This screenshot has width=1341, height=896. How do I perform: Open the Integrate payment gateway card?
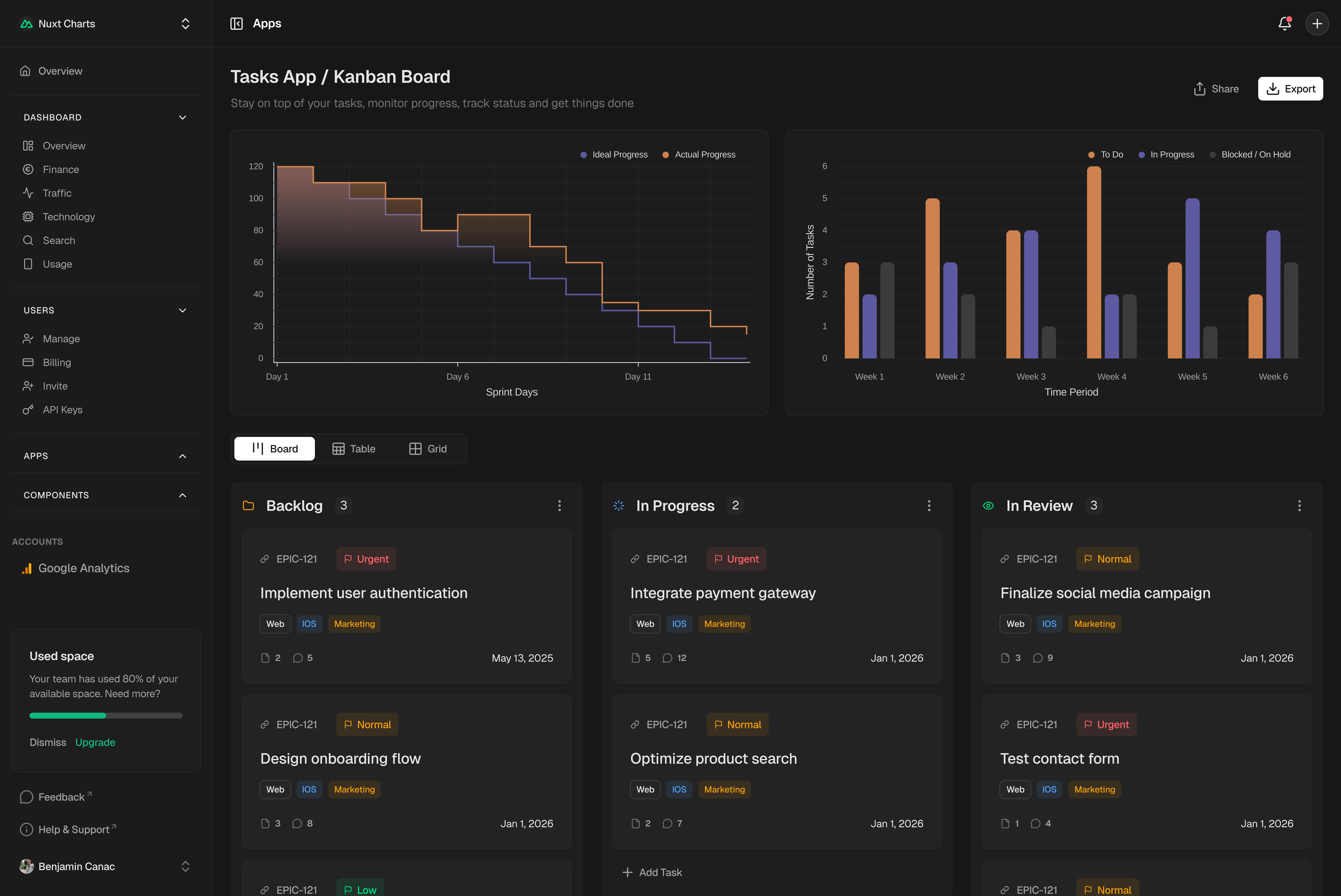(722, 593)
